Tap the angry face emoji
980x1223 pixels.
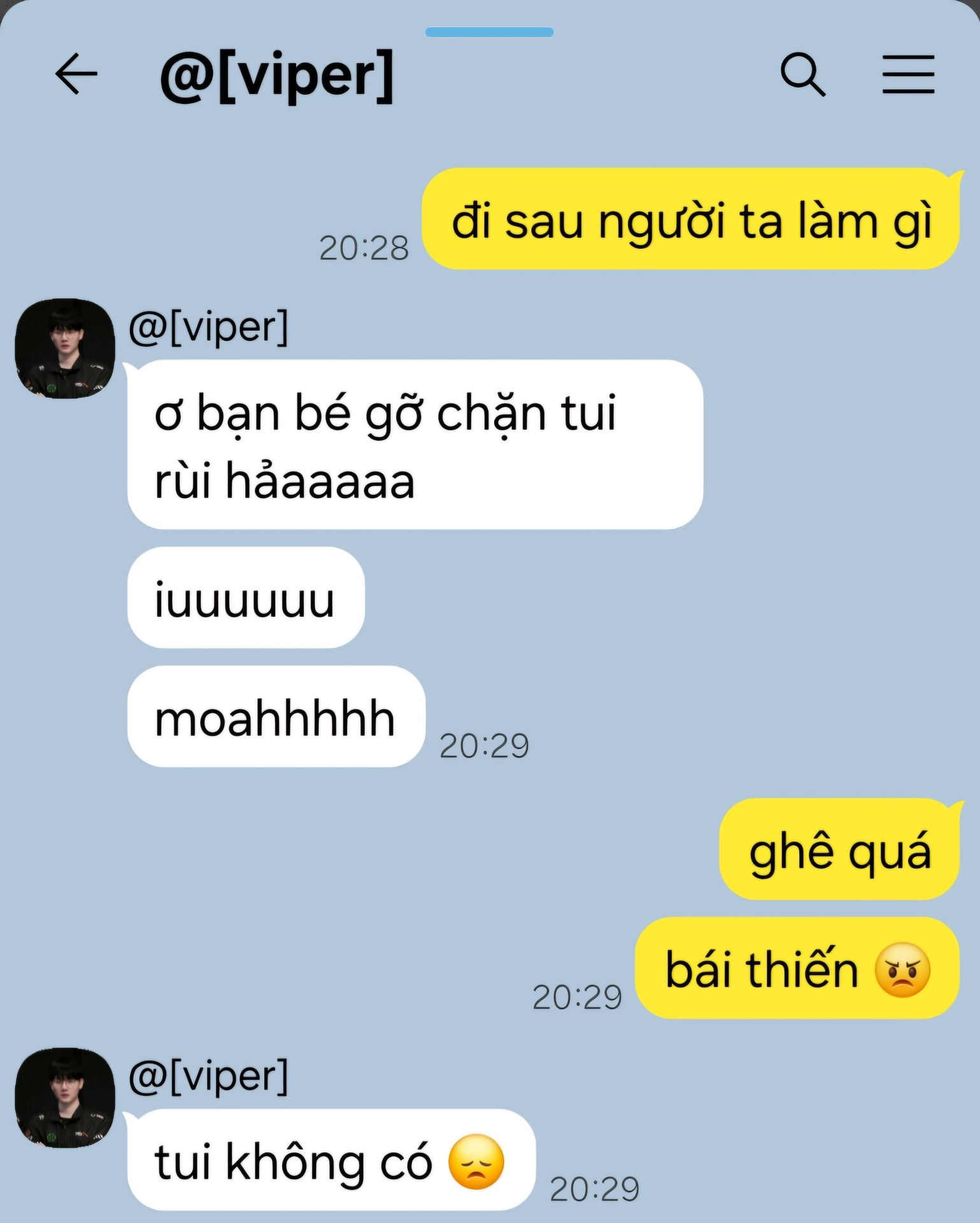[x=902, y=969]
